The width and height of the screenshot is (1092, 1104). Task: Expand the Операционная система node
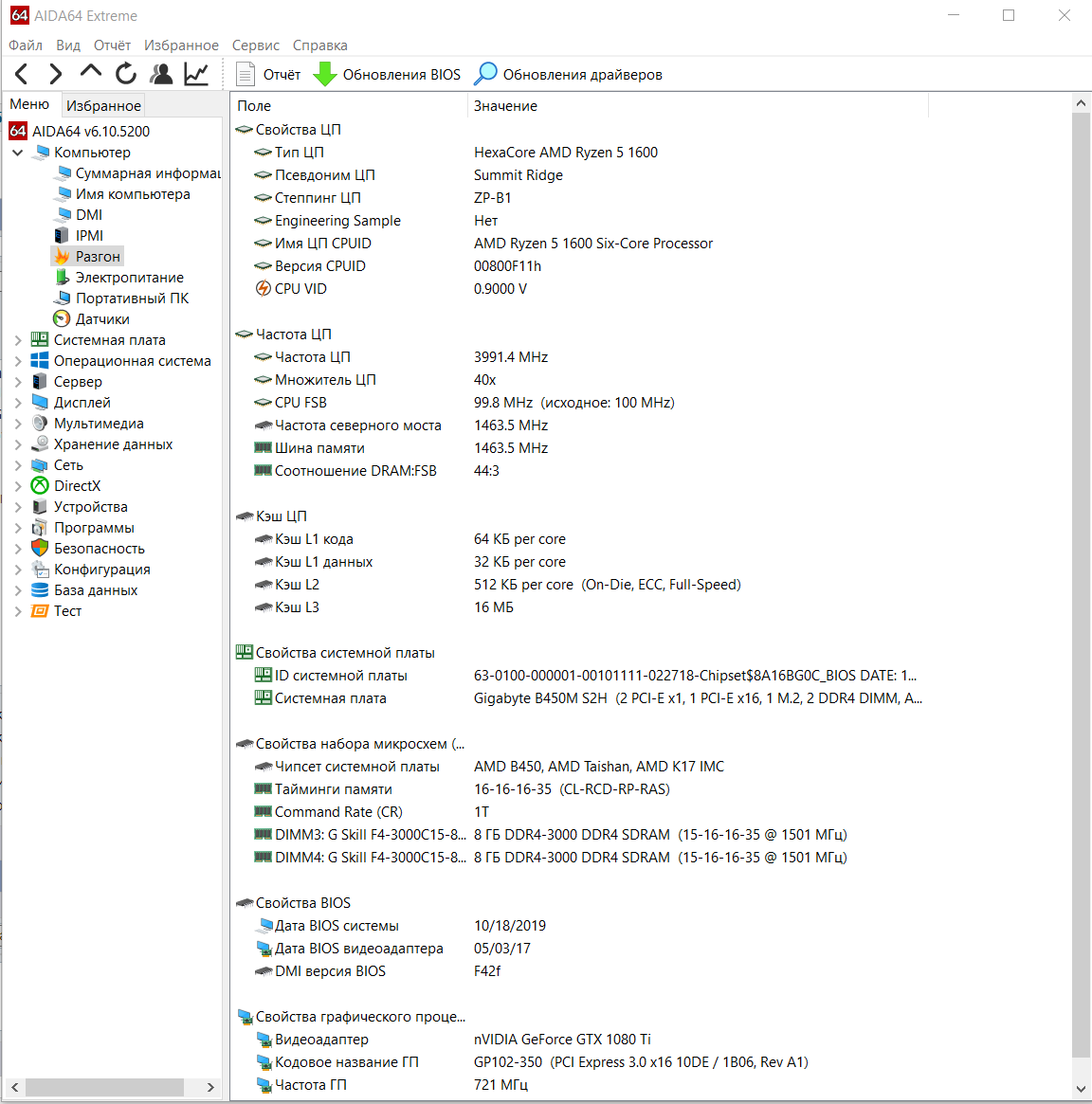18,361
